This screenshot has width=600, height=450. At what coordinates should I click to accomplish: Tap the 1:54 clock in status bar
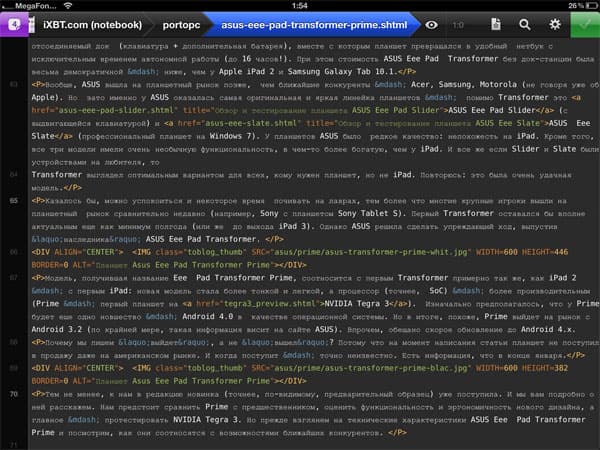tap(300, 5)
